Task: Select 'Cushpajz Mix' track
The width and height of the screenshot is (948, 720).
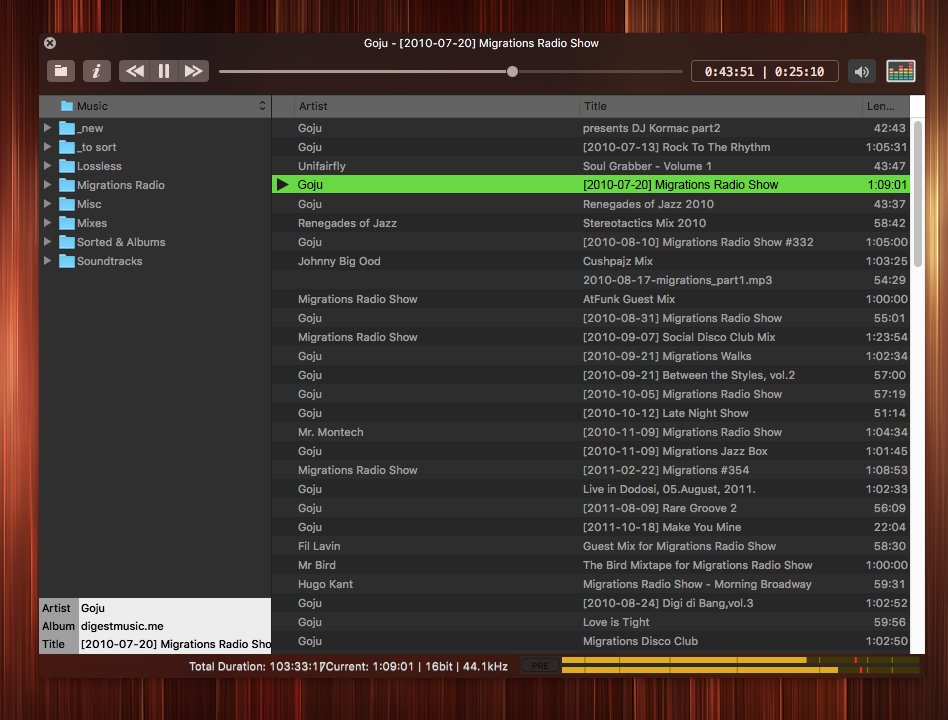Action: point(591,261)
